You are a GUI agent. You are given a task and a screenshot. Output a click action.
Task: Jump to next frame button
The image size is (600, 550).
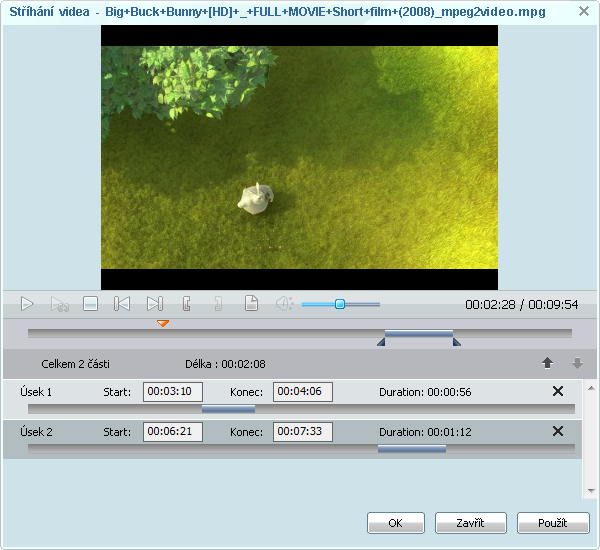[x=155, y=304]
